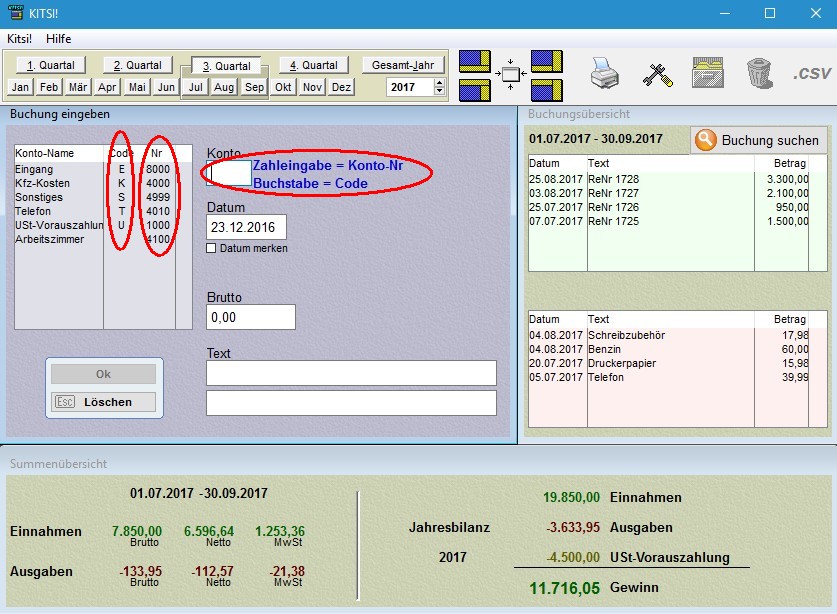Switch to the 1. Quartal tab
The image size is (837, 614).
(51, 65)
